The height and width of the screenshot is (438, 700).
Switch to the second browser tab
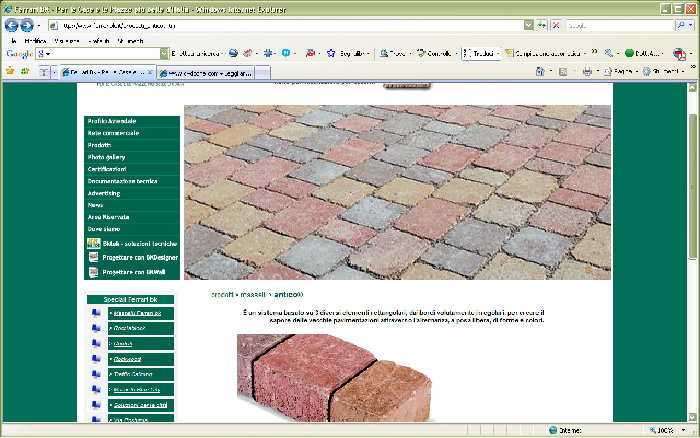tap(205, 73)
